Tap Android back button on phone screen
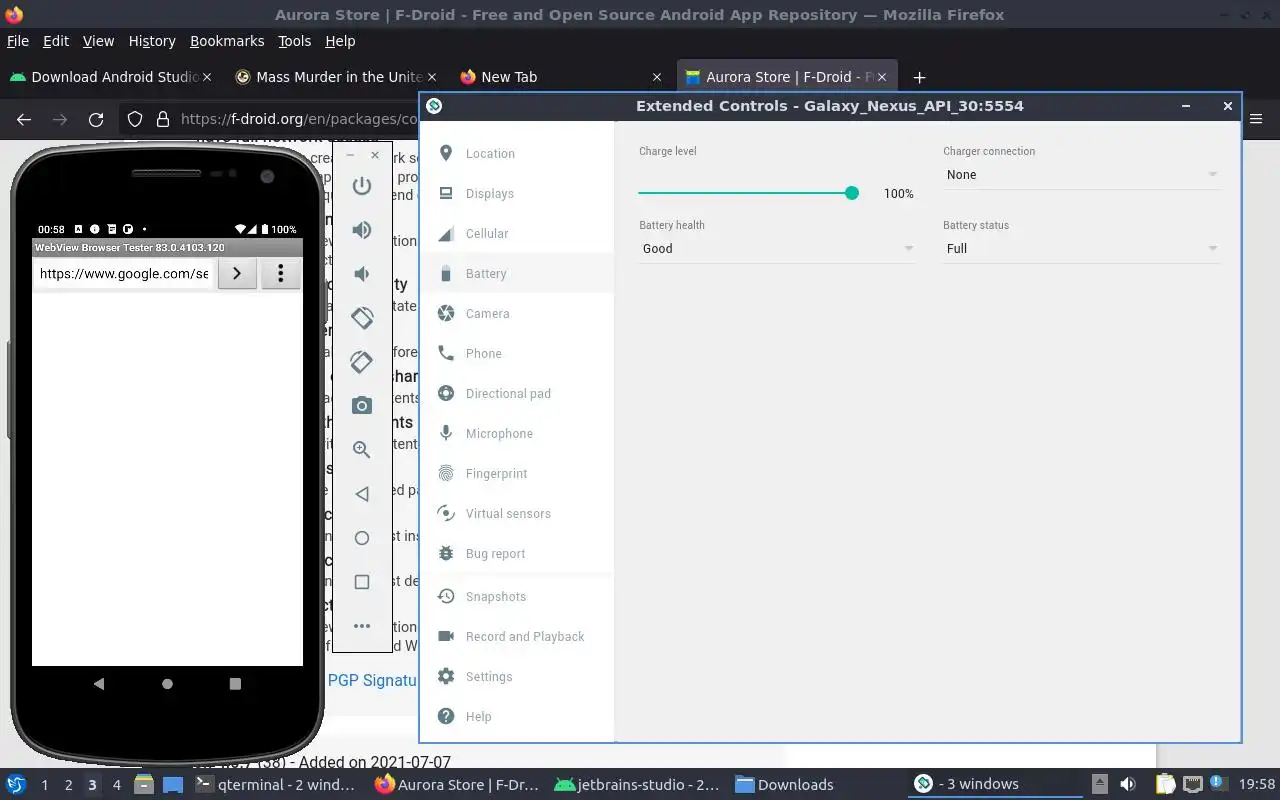Image resolution: width=1280 pixels, height=800 pixels. click(x=98, y=684)
